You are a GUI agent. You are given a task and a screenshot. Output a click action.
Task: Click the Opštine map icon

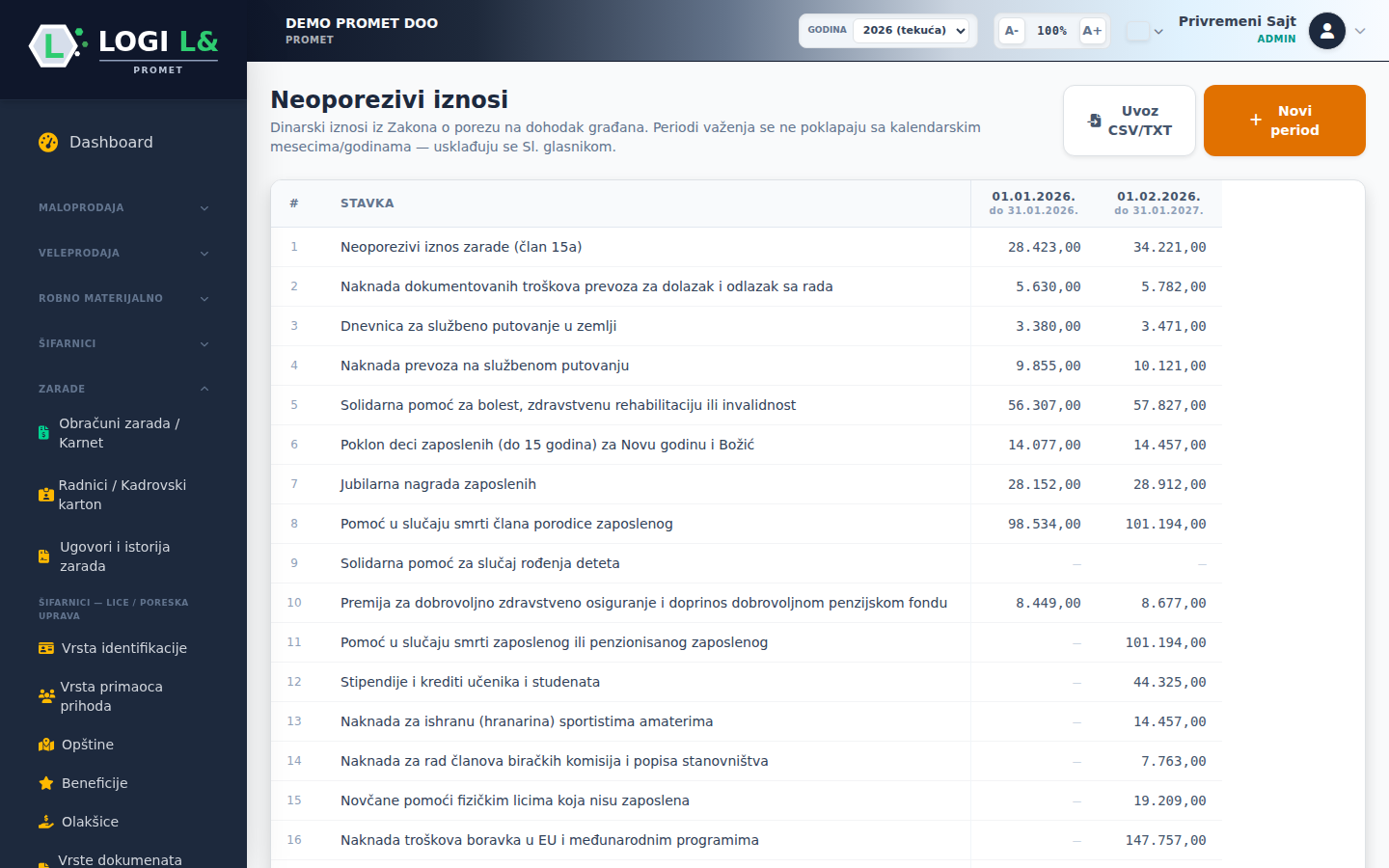click(x=46, y=745)
